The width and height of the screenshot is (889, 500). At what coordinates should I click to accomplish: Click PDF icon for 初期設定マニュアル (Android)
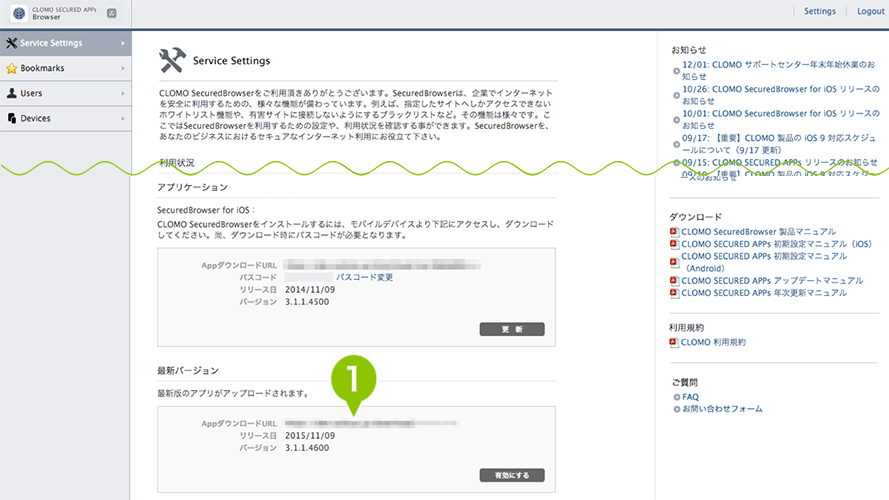[x=674, y=262]
